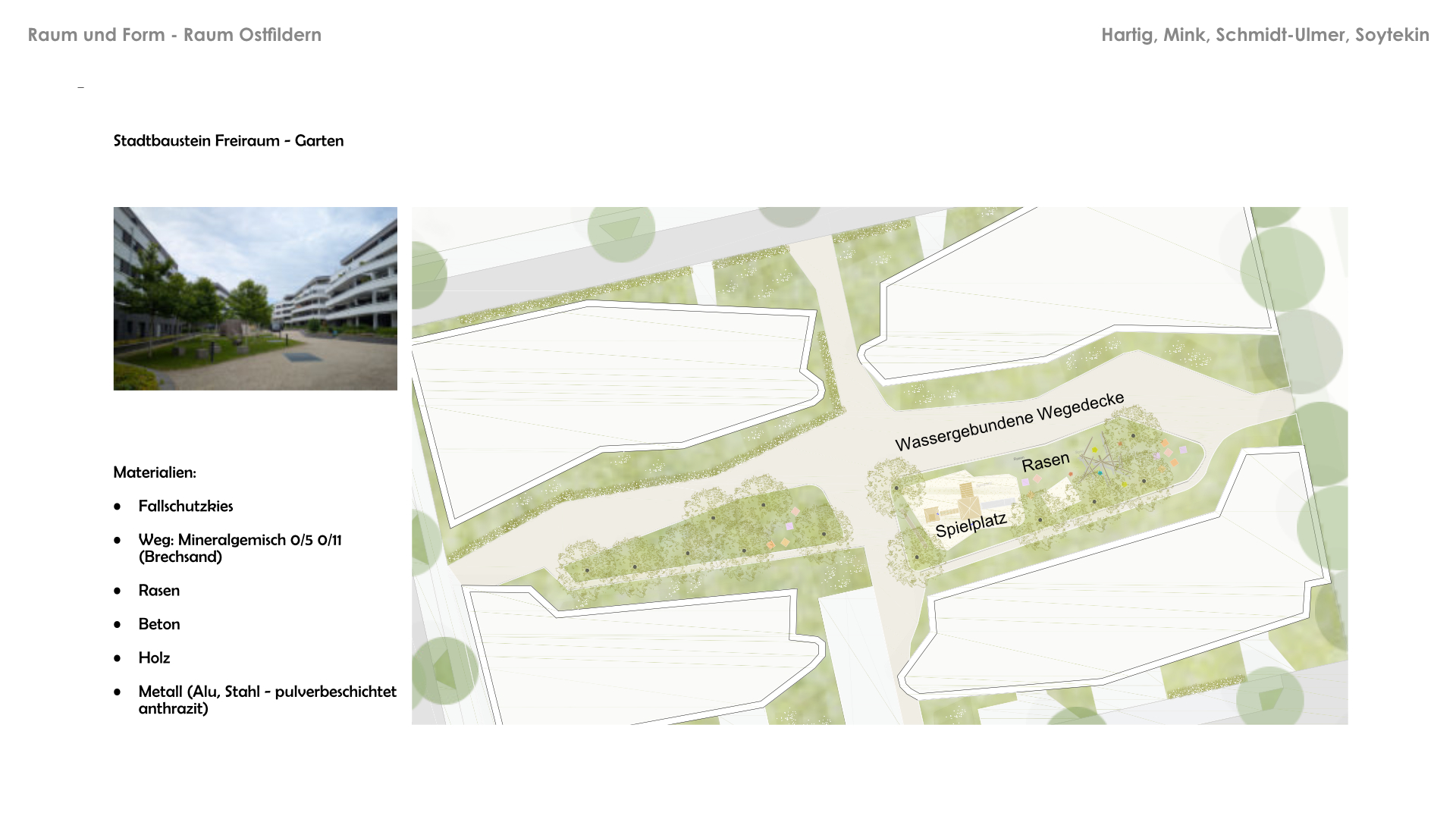Open the Raum und Form - Raum Ostfildern header
Viewport: 1456px width, 819px height.
click(175, 35)
